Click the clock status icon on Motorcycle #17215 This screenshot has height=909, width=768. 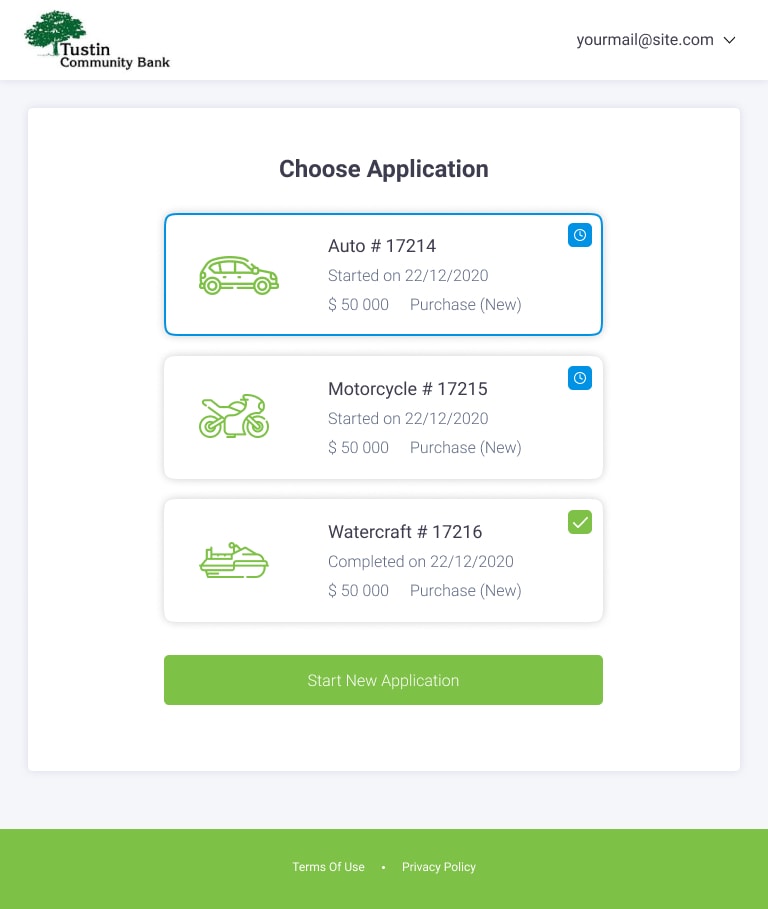pyautogui.click(x=580, y=378)
